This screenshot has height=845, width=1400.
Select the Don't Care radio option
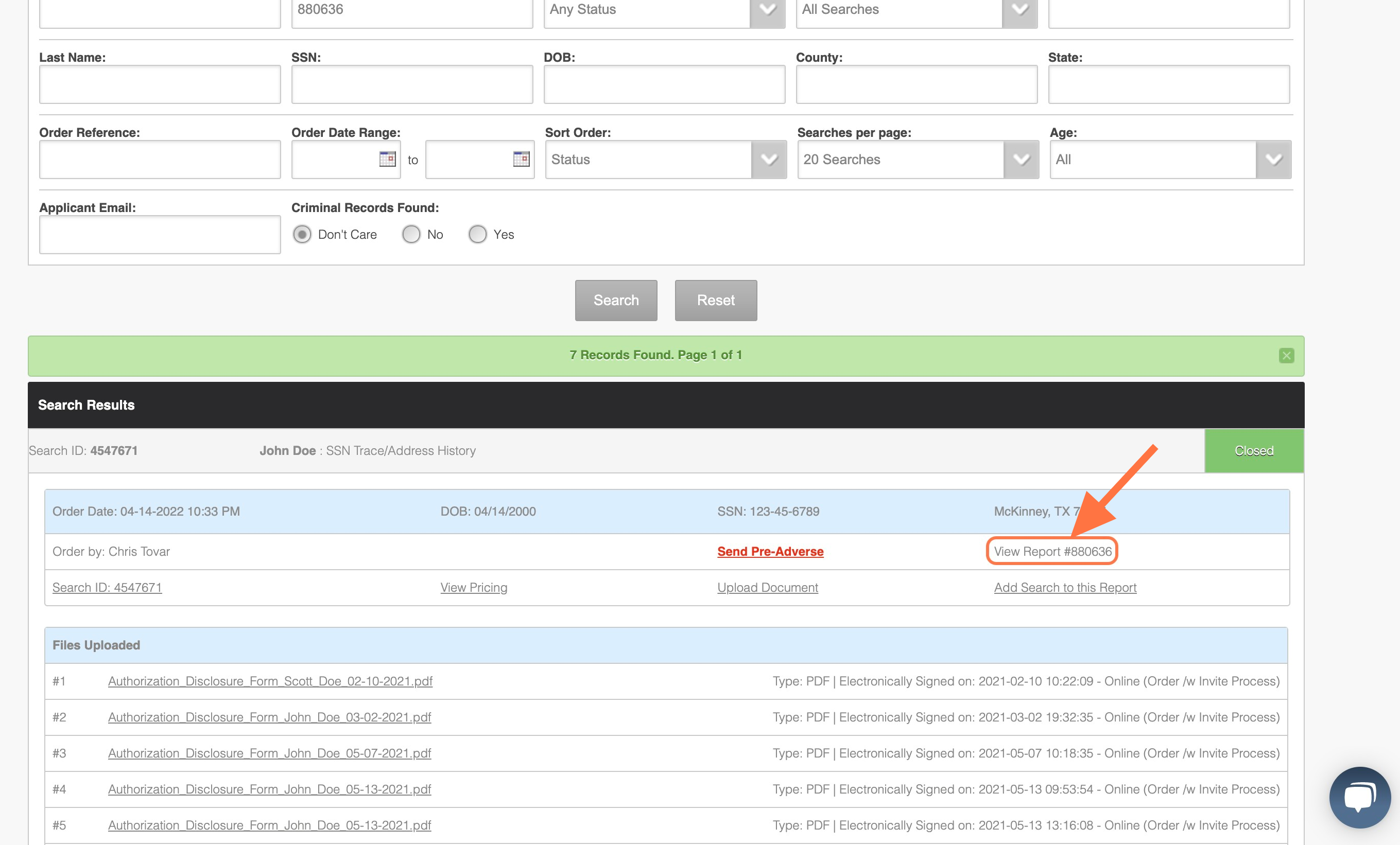302,235
